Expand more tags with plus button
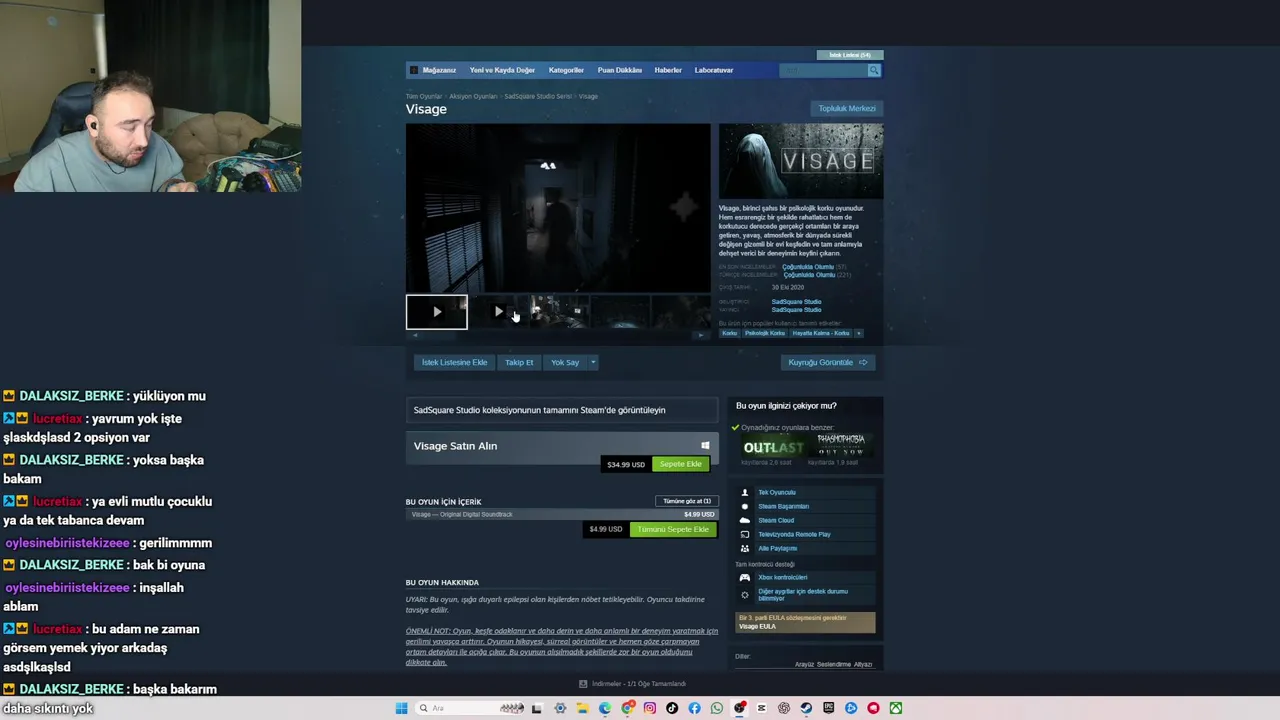 pyautogui.click(x=858, y=333)
